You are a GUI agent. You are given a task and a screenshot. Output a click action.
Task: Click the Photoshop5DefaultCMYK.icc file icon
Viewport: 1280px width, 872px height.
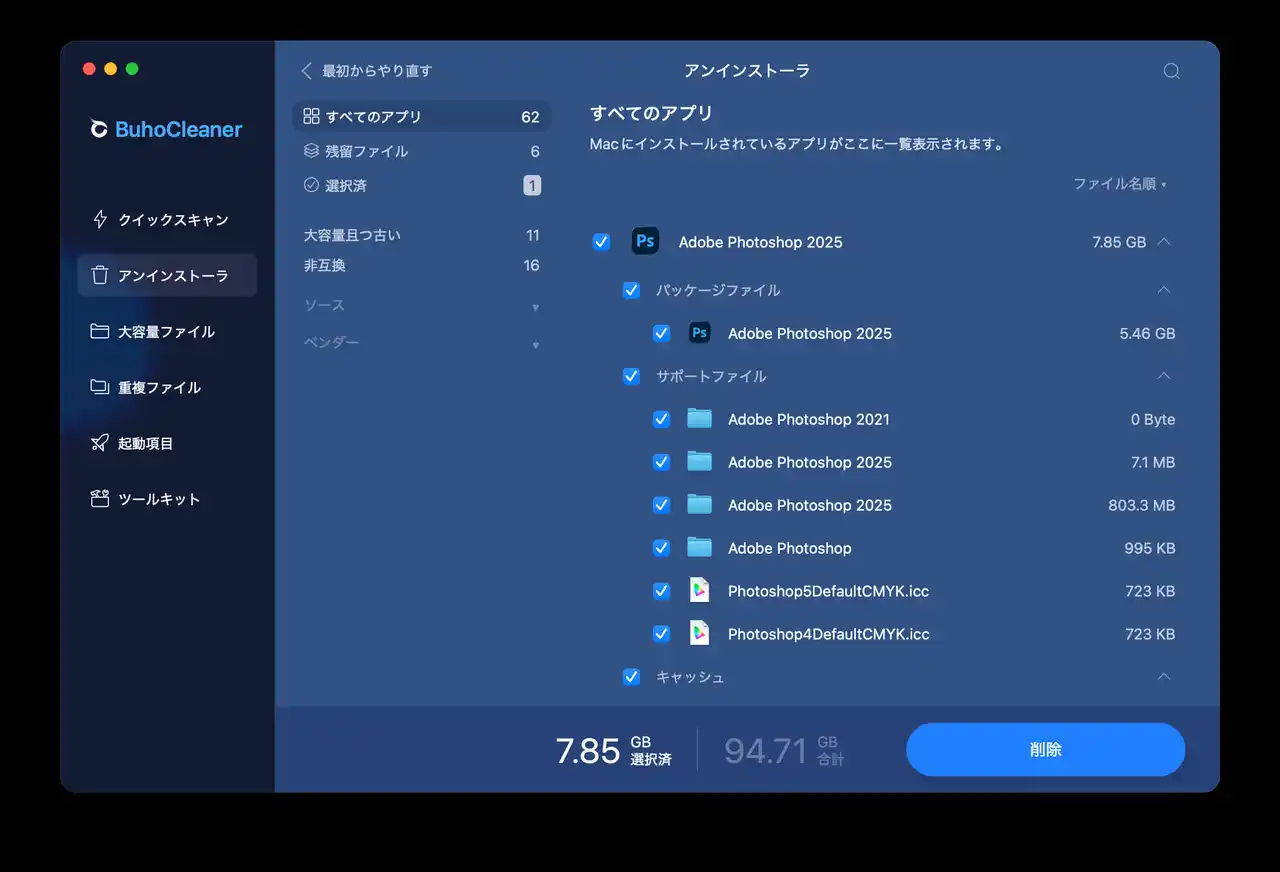point(699,591)
